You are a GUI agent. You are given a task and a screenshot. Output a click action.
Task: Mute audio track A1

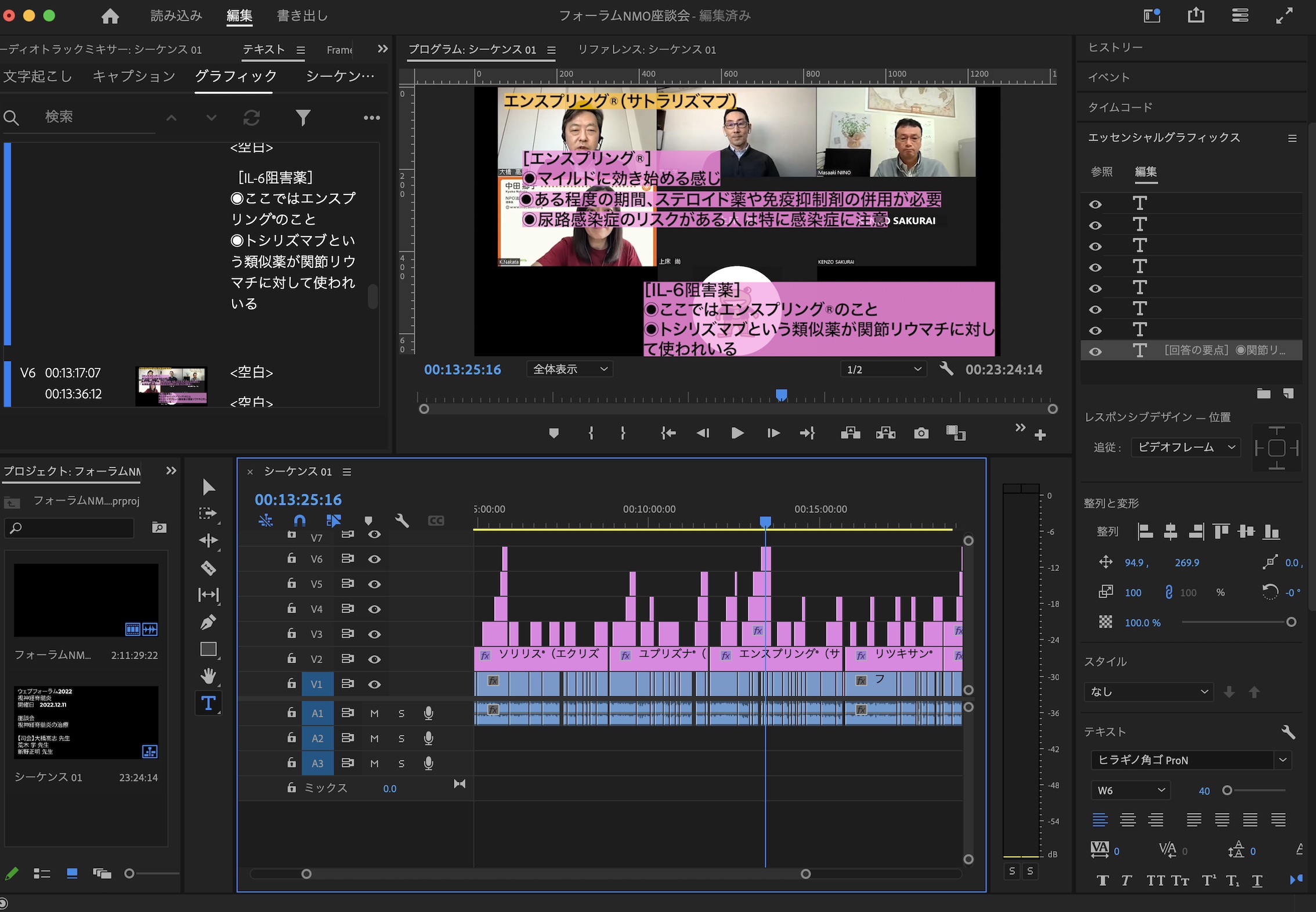click(x=374, y=714)
